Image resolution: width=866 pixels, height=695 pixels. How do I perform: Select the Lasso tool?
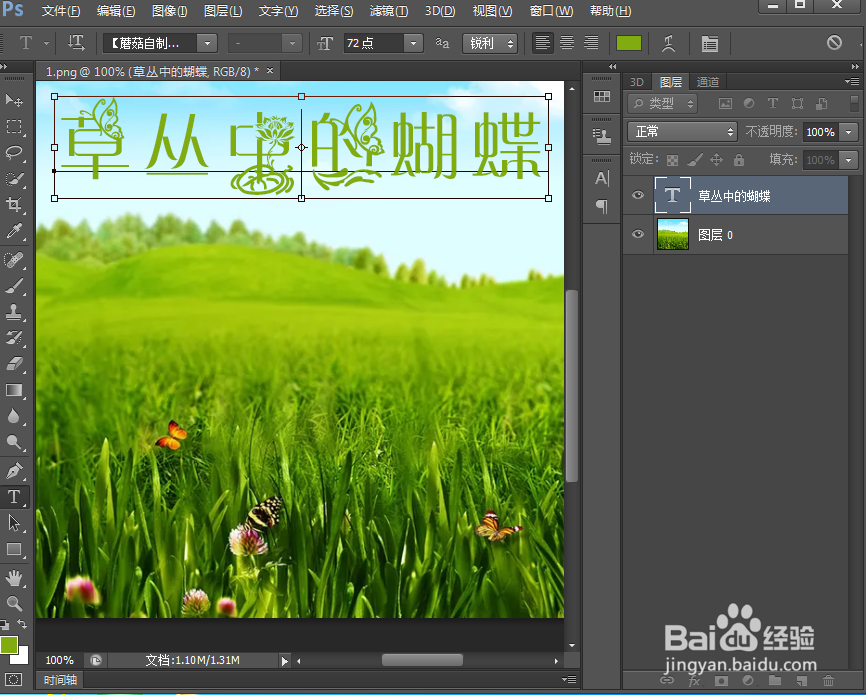pyautogui.click(x=14, y=152)
